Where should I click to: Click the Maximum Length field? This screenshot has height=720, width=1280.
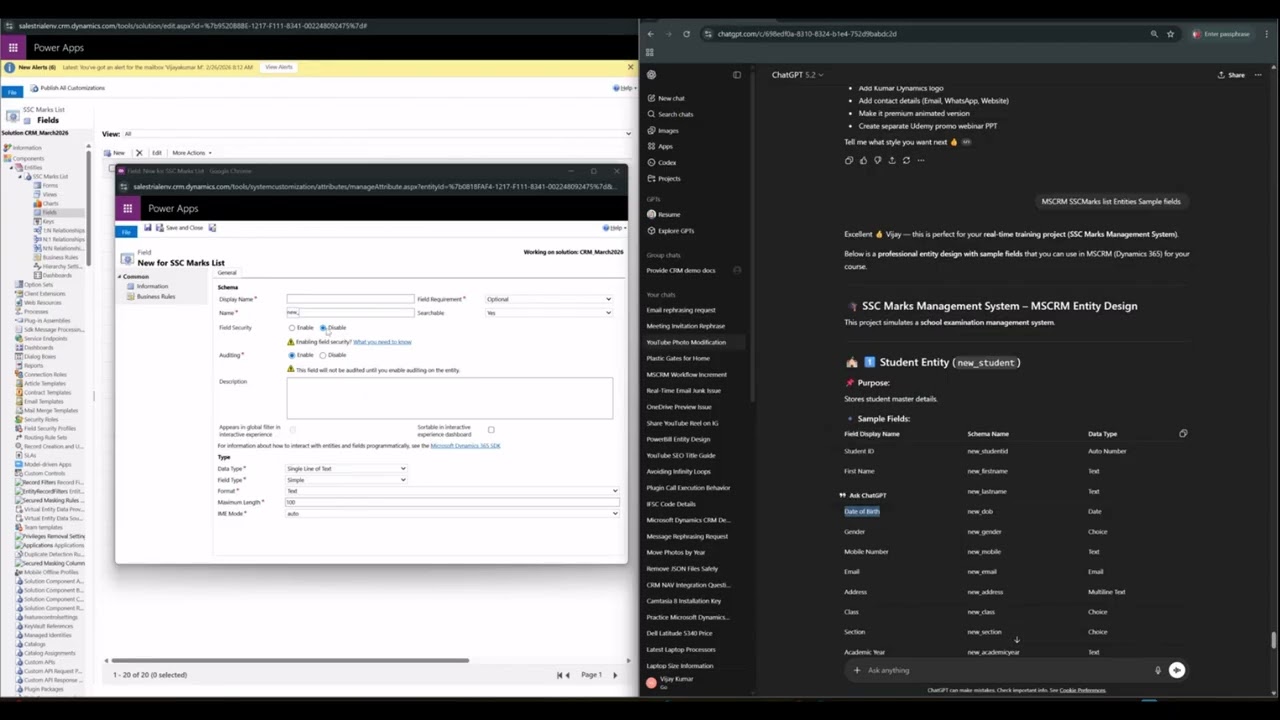(452, 502)
